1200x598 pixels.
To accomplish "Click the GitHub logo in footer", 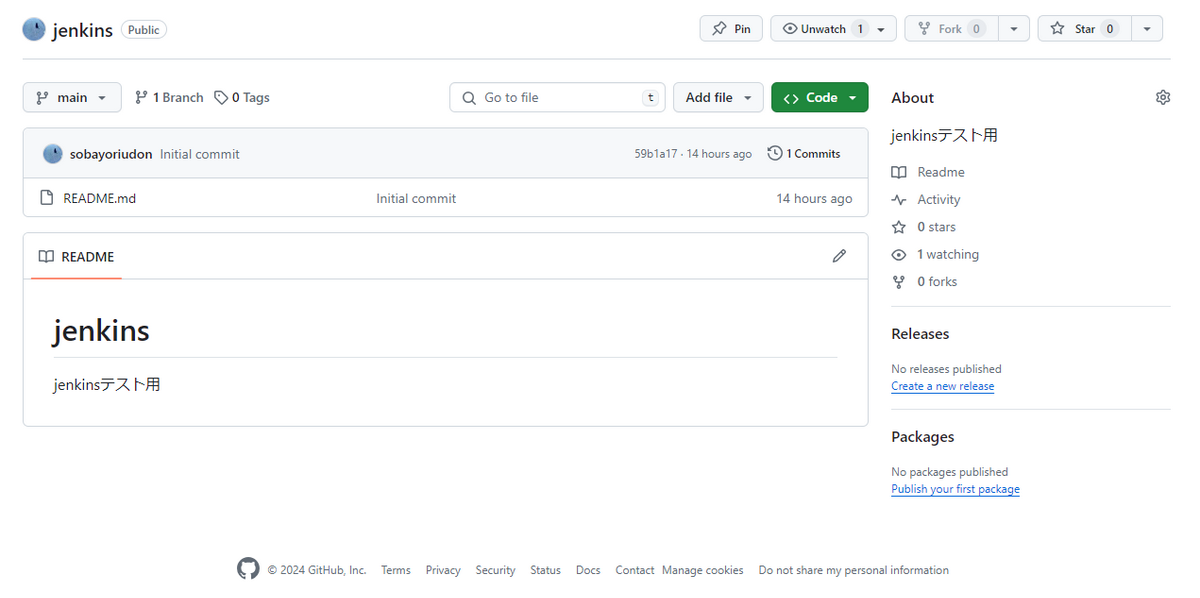I will pos(248,569).
